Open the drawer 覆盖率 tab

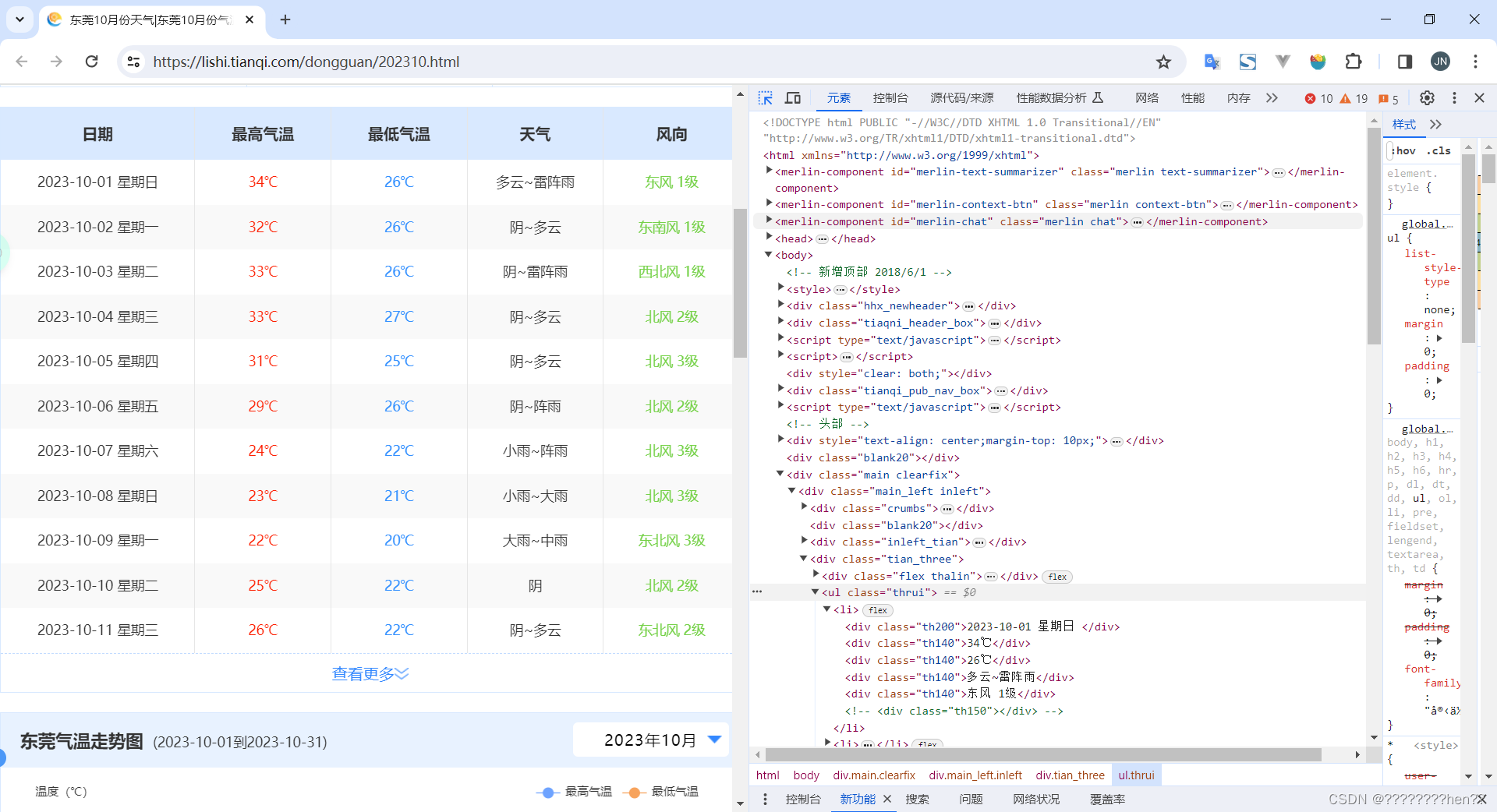point(1107,799)
